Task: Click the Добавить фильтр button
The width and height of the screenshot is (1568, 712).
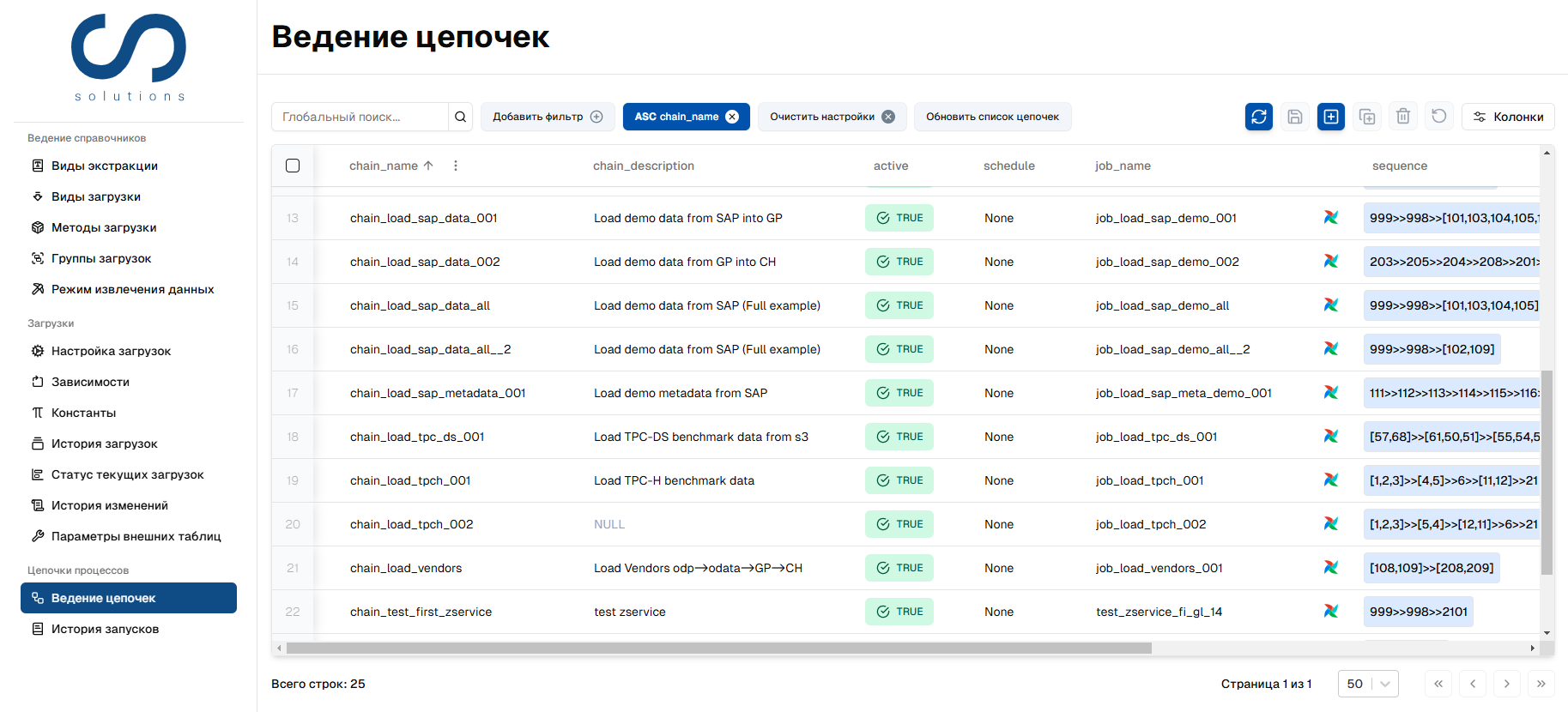Action: tap(548, 117)
